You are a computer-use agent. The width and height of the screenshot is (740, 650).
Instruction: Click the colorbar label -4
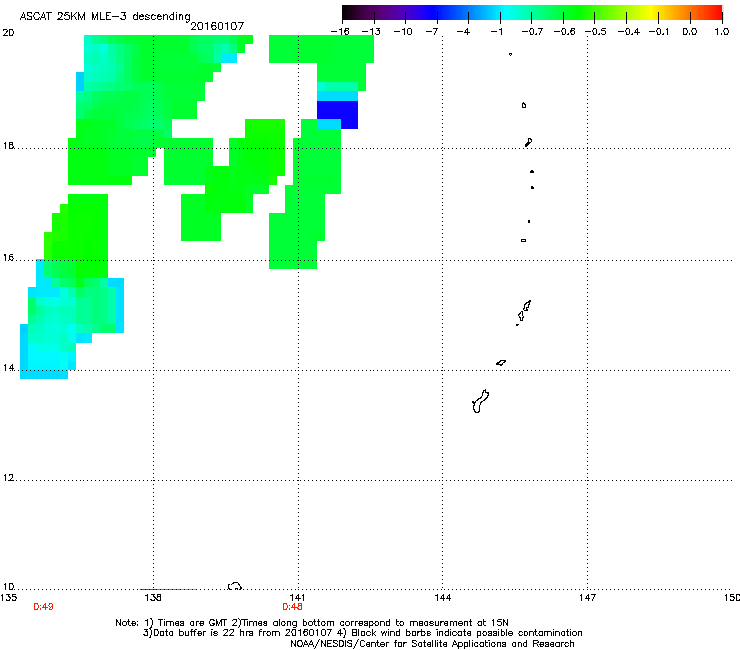point(463,32)
